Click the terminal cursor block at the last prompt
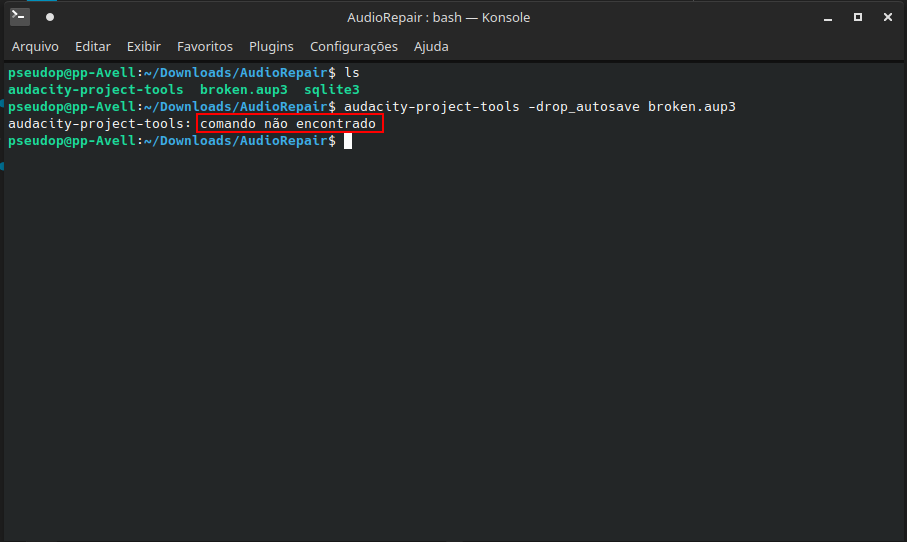This screenshot has width=907, height=542. [x=348, y=141]
